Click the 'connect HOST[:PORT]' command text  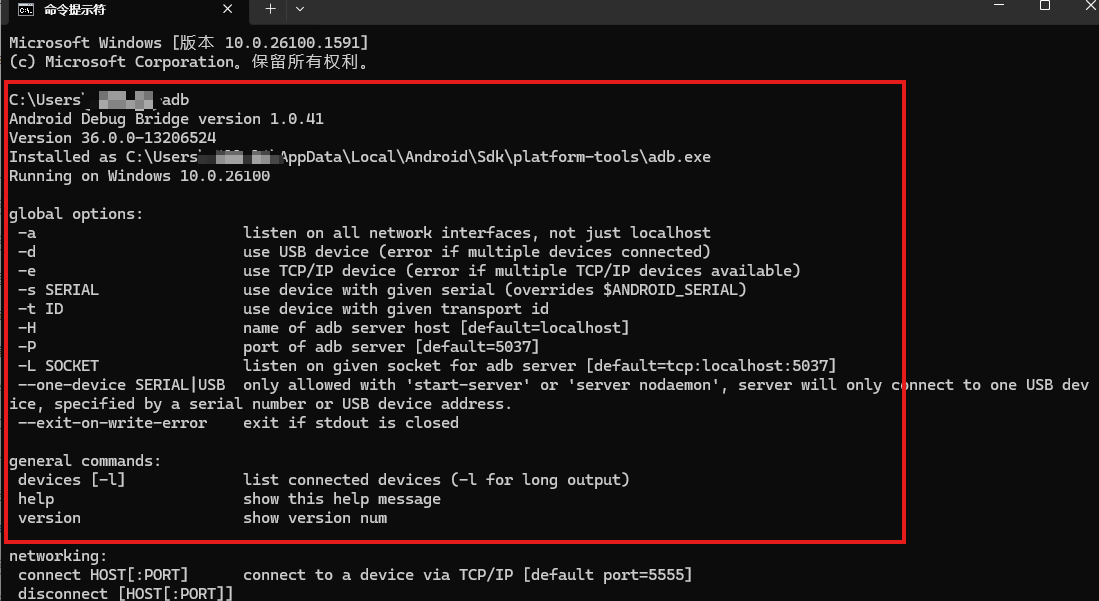103,575
